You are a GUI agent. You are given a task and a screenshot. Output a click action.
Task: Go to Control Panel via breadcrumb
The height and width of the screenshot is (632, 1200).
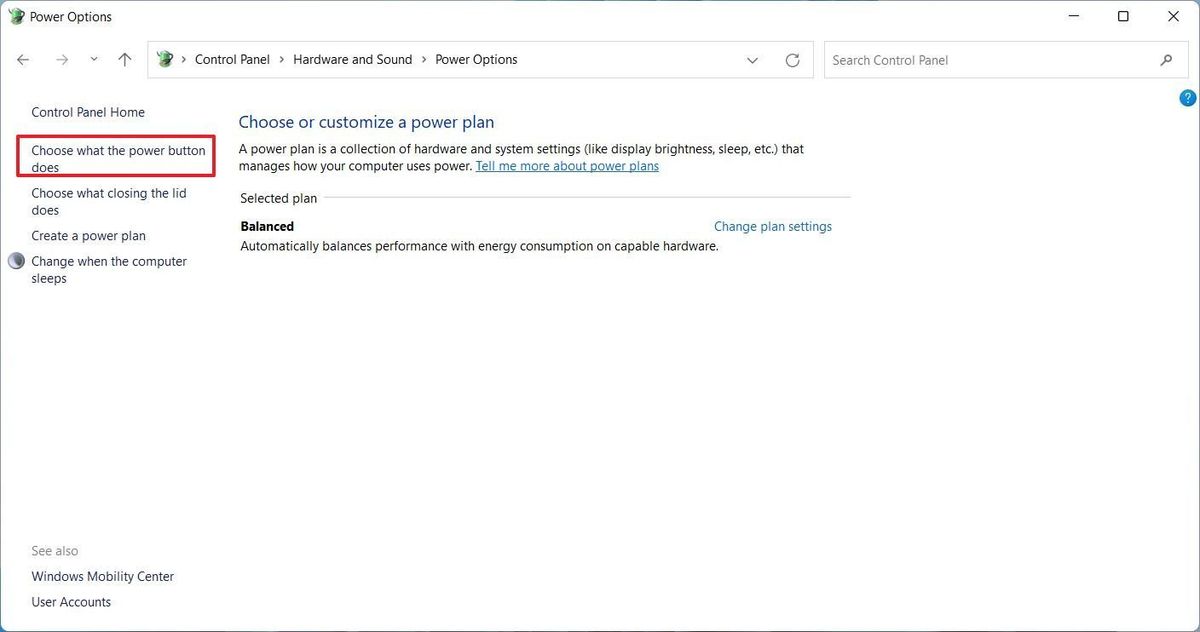(x=232, y=59)
